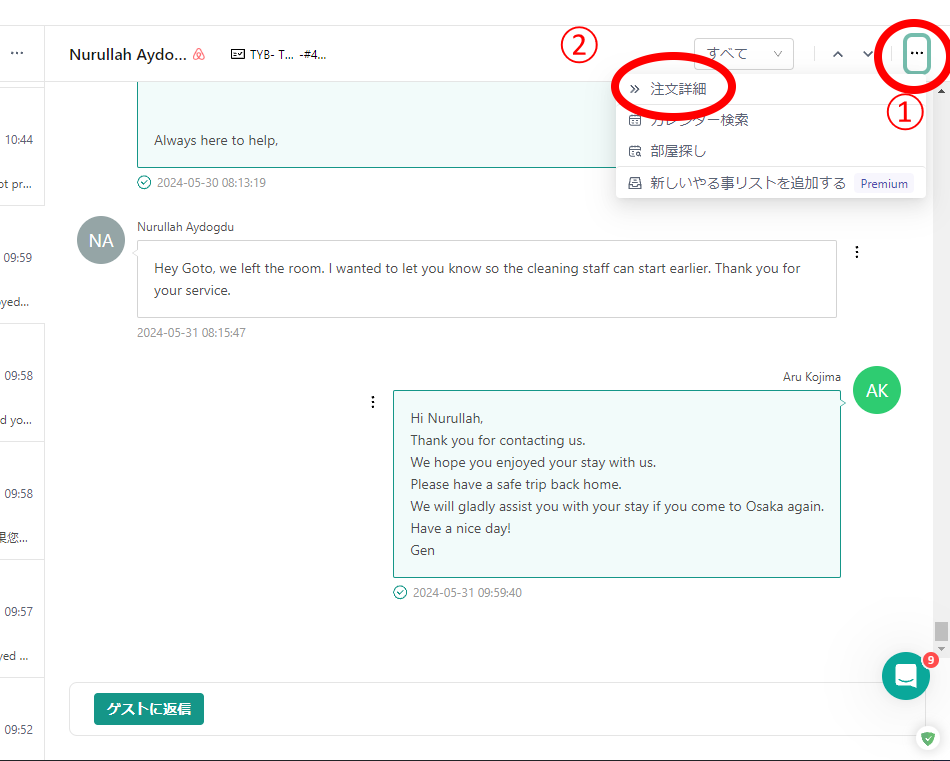Viewport: 950px width, 761px height.
Task: Click the Airbnb icon next to guest name
Action: point(199,54)
